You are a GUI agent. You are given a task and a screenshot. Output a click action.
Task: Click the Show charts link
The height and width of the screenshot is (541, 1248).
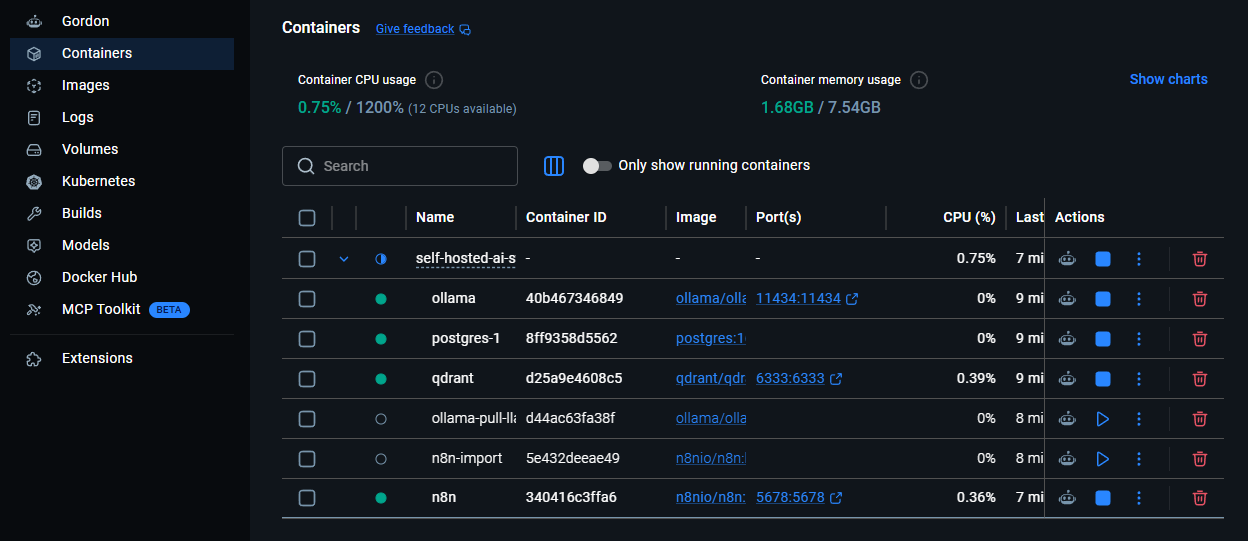tap(1168, 79)
